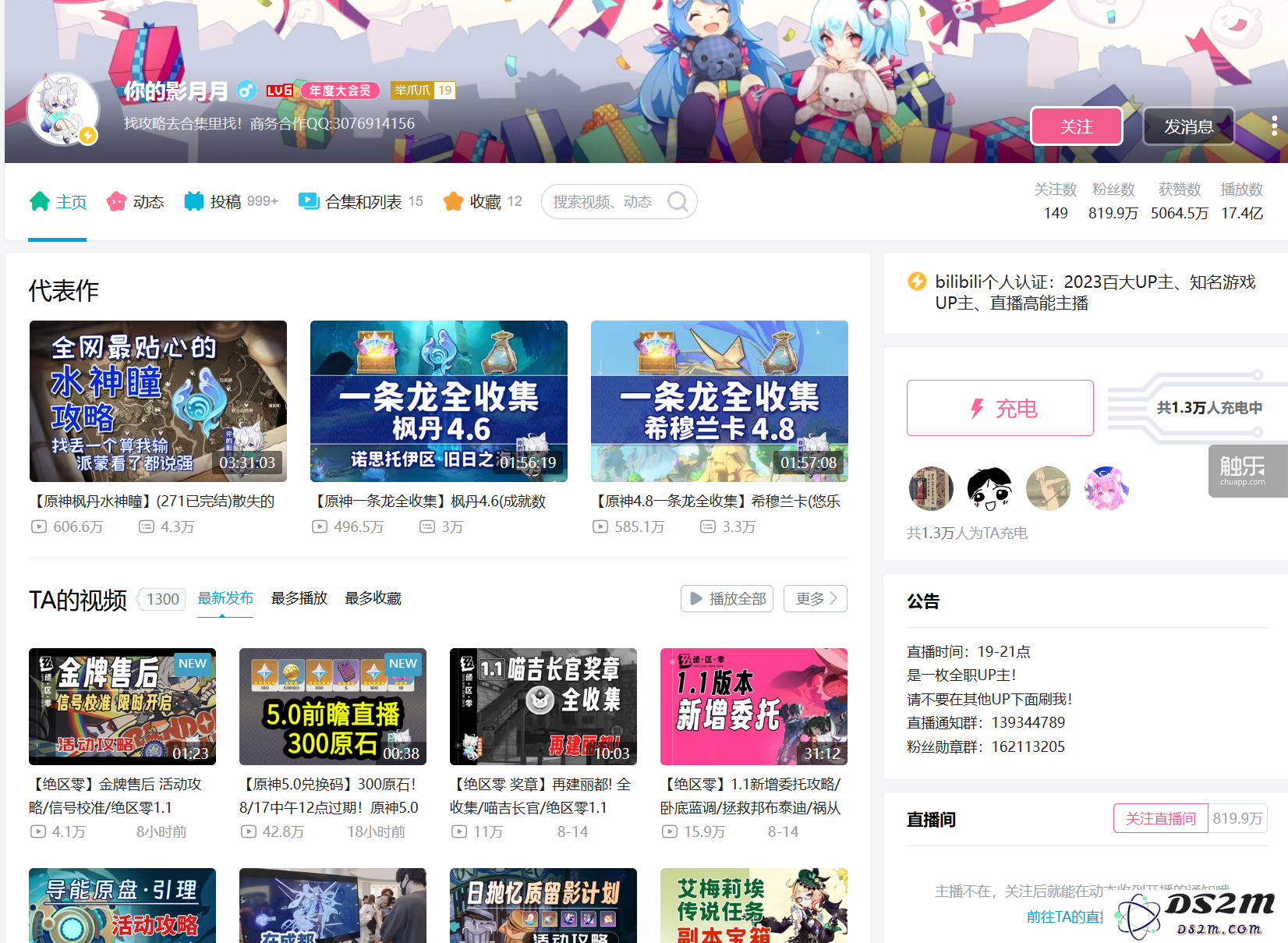1288x943 pixels.
Task: Open the 导能原盘·引理 video thumbnail
Action: point(122,906)
